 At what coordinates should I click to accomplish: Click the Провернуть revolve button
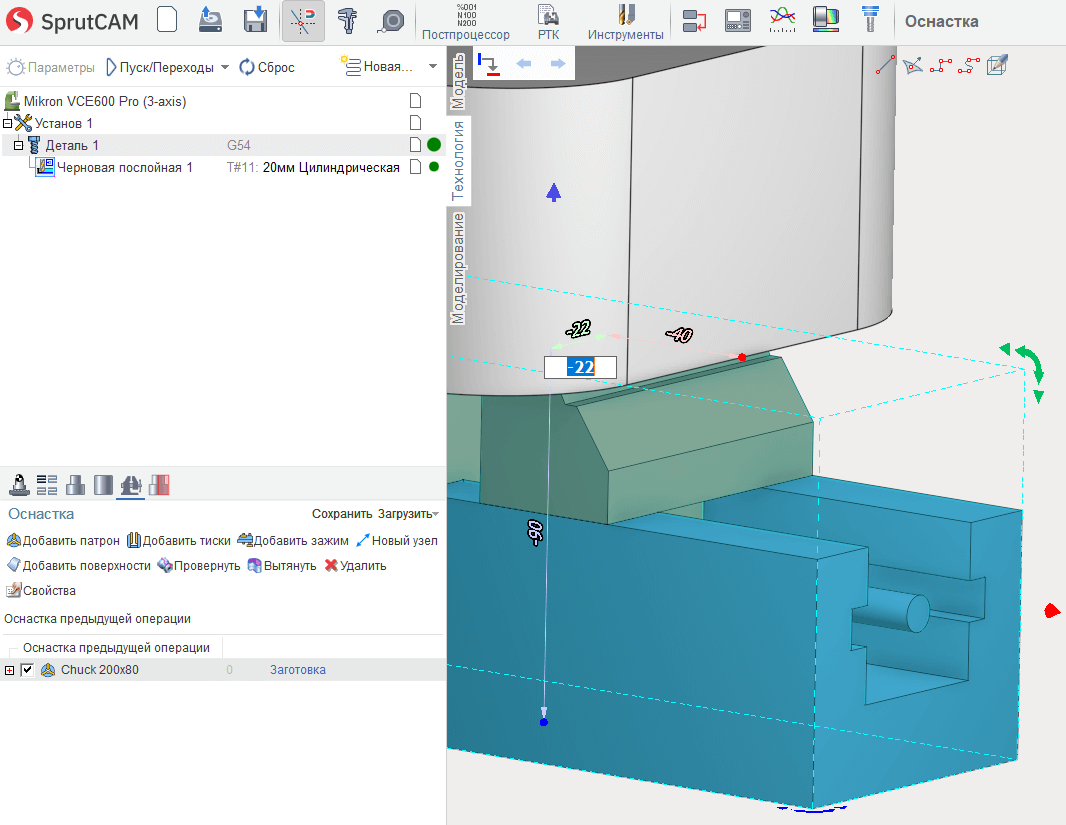click(x=199, y=565)
